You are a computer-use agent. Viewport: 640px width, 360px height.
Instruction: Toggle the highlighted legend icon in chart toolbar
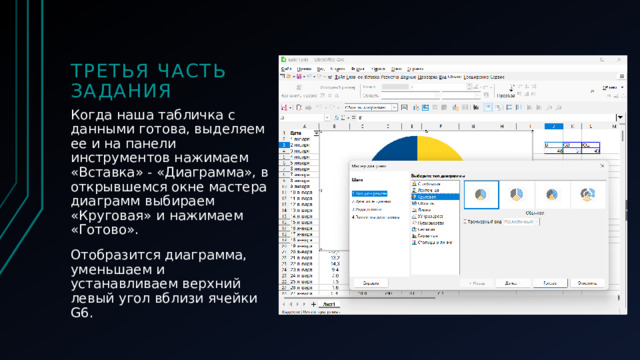point(488,108)
